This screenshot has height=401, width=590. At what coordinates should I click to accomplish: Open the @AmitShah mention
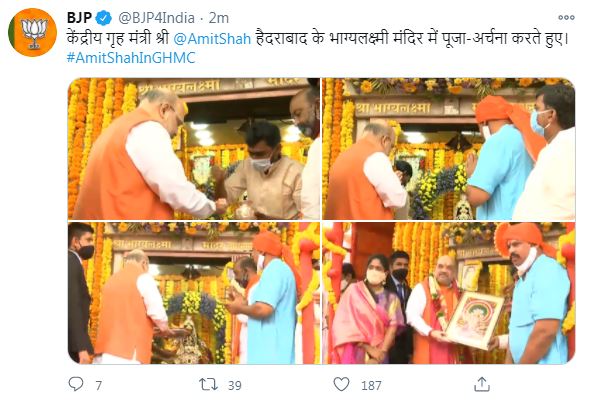212,39
